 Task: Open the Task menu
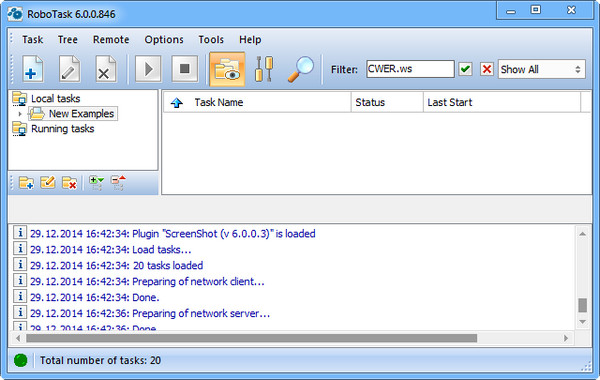[33, 39]
